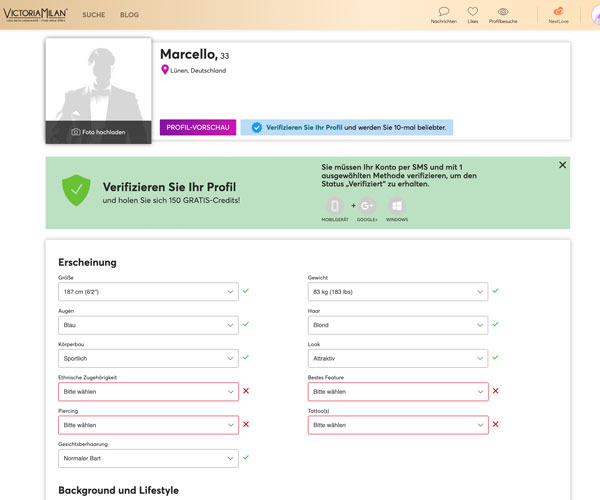The width and height of the screenshot is (600, 500).
Task: Open the Größe dropdown showing 187 cm
Action: coord(148,292)
